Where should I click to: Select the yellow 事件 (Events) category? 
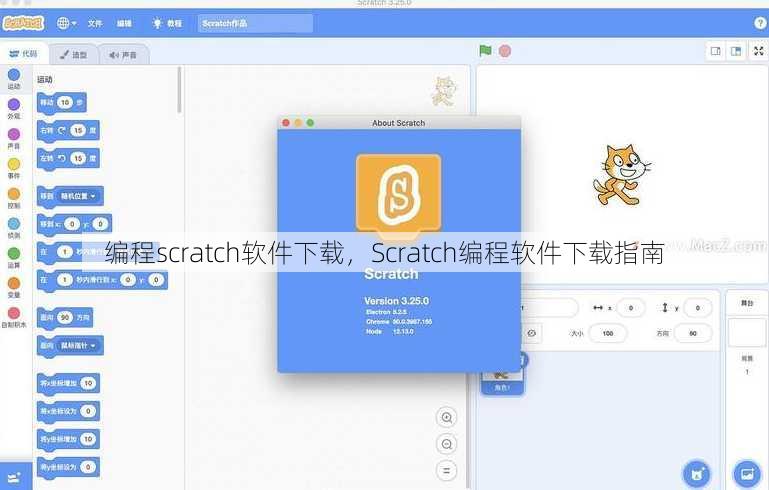(x=14, y=168)
